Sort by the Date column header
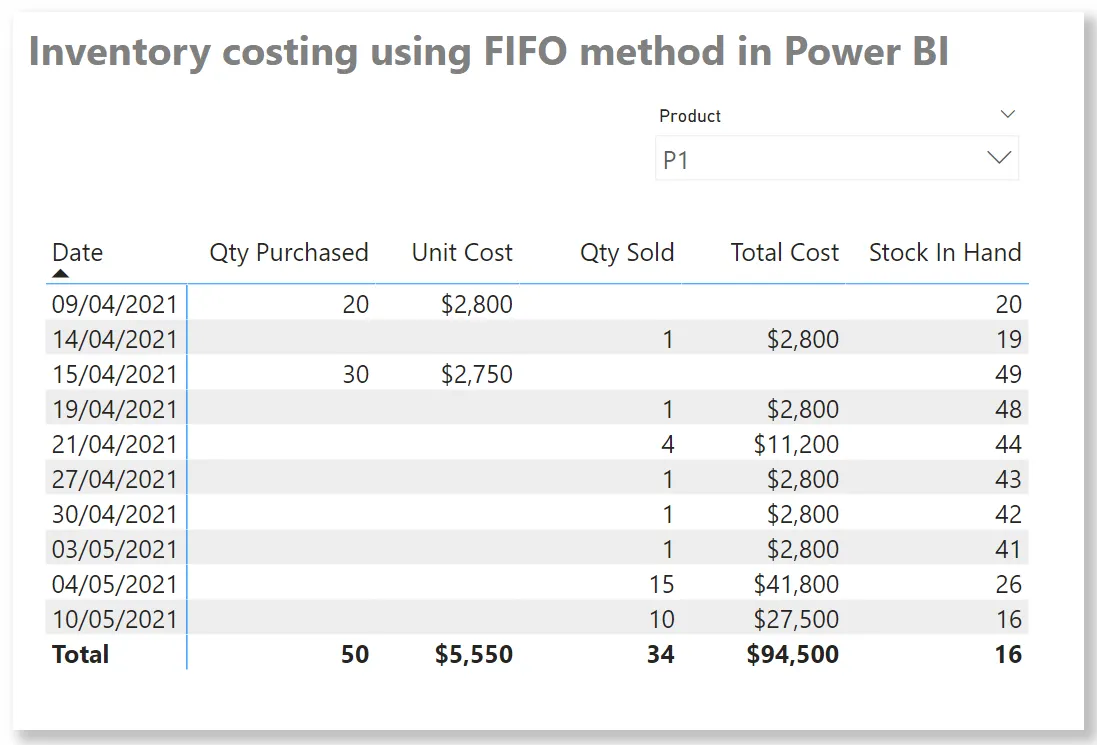The height and width of the screenshot is (745, 1097). click(78, 252)
